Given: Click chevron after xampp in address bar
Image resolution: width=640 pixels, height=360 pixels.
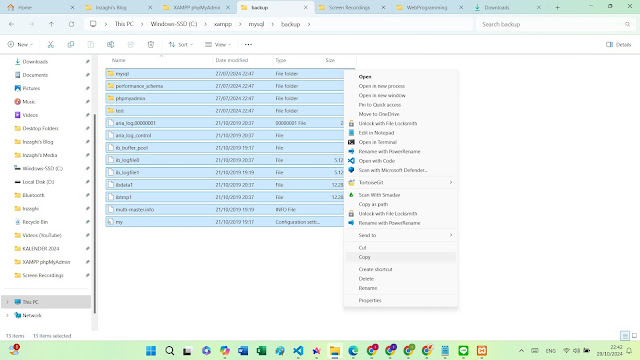Looking at the screenshot, I should pyautogui.click(x=240, y=24).
